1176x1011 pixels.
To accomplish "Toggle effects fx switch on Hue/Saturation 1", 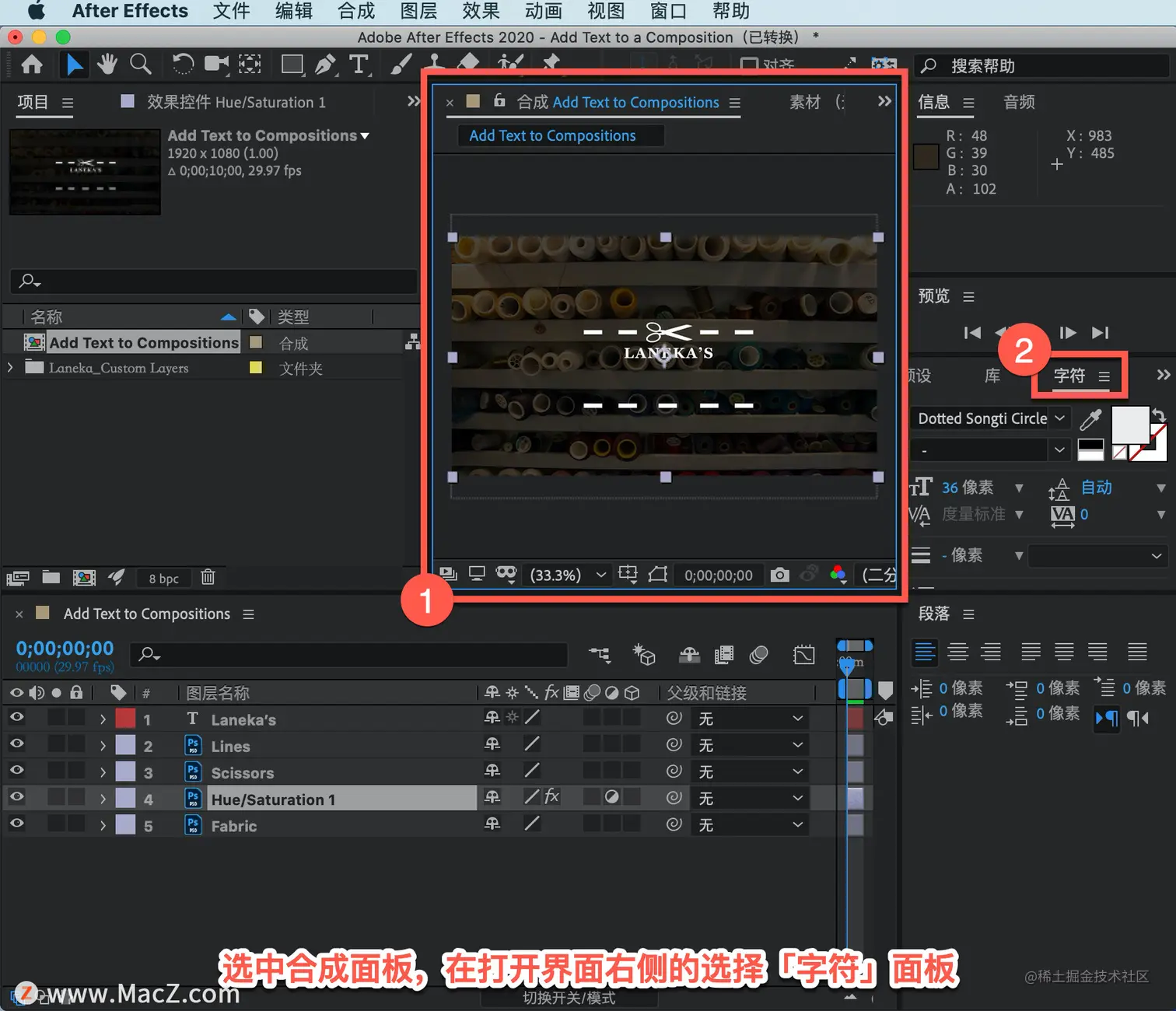I will [551, 796].
